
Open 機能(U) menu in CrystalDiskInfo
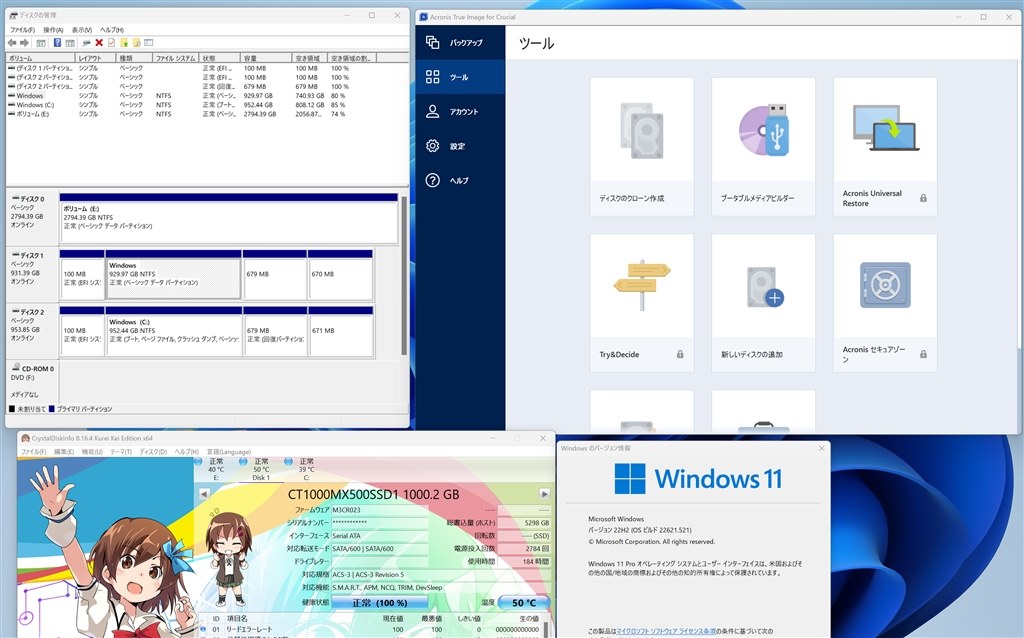(x=92, y=452)
